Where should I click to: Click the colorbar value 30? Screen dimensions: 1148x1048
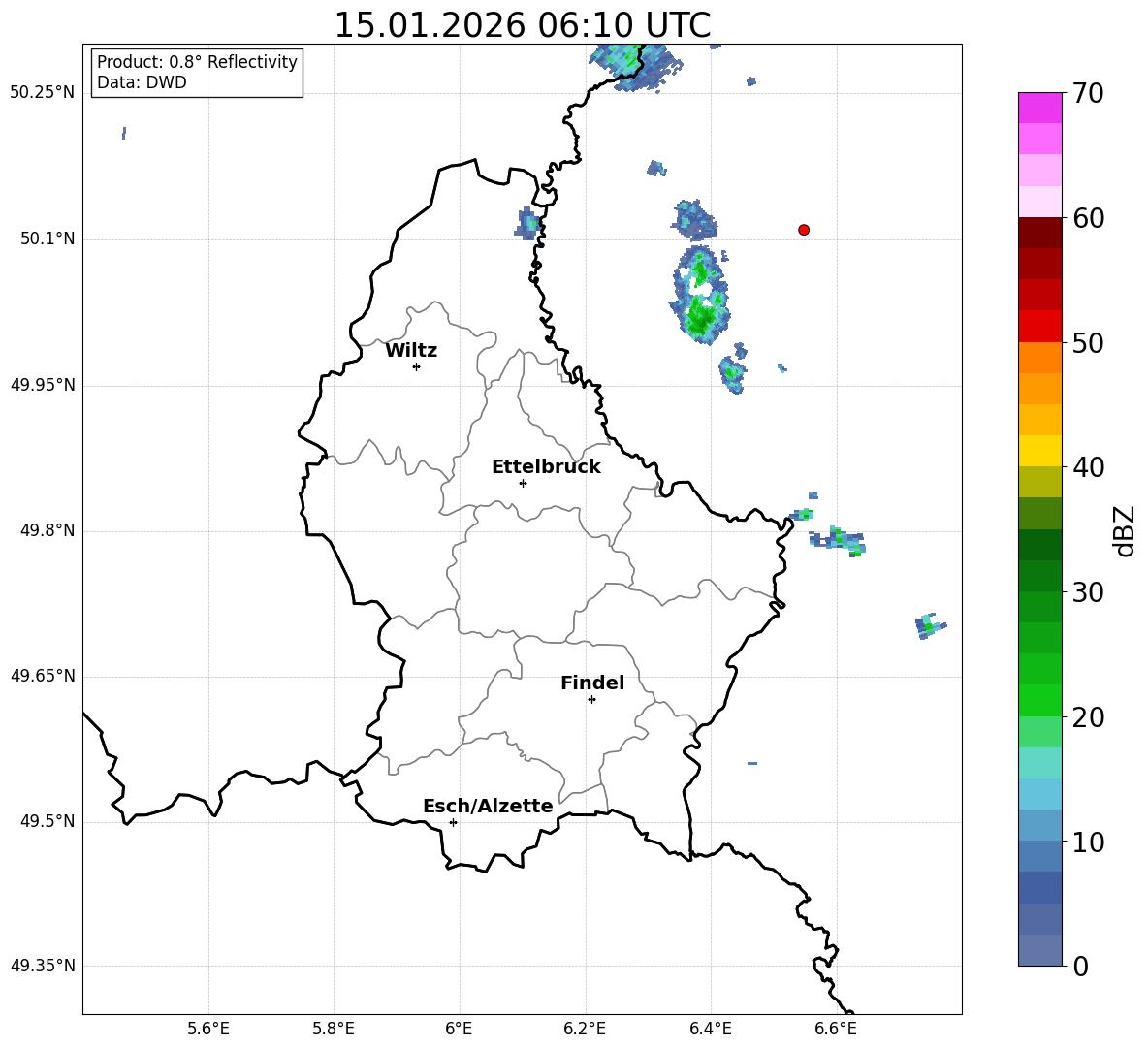point(1088,592)
